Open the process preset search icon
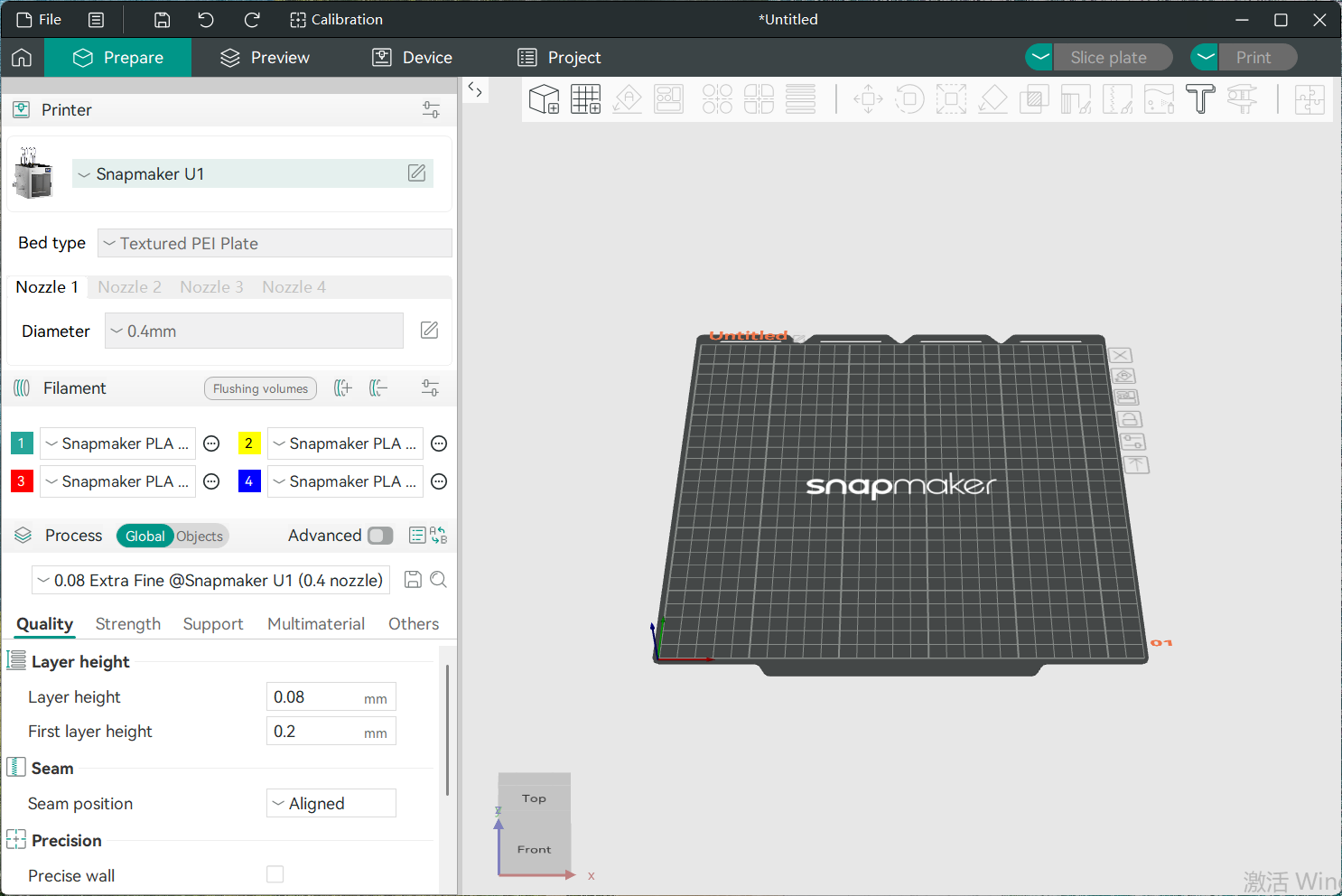1342x896 pixels. point(439,580)
